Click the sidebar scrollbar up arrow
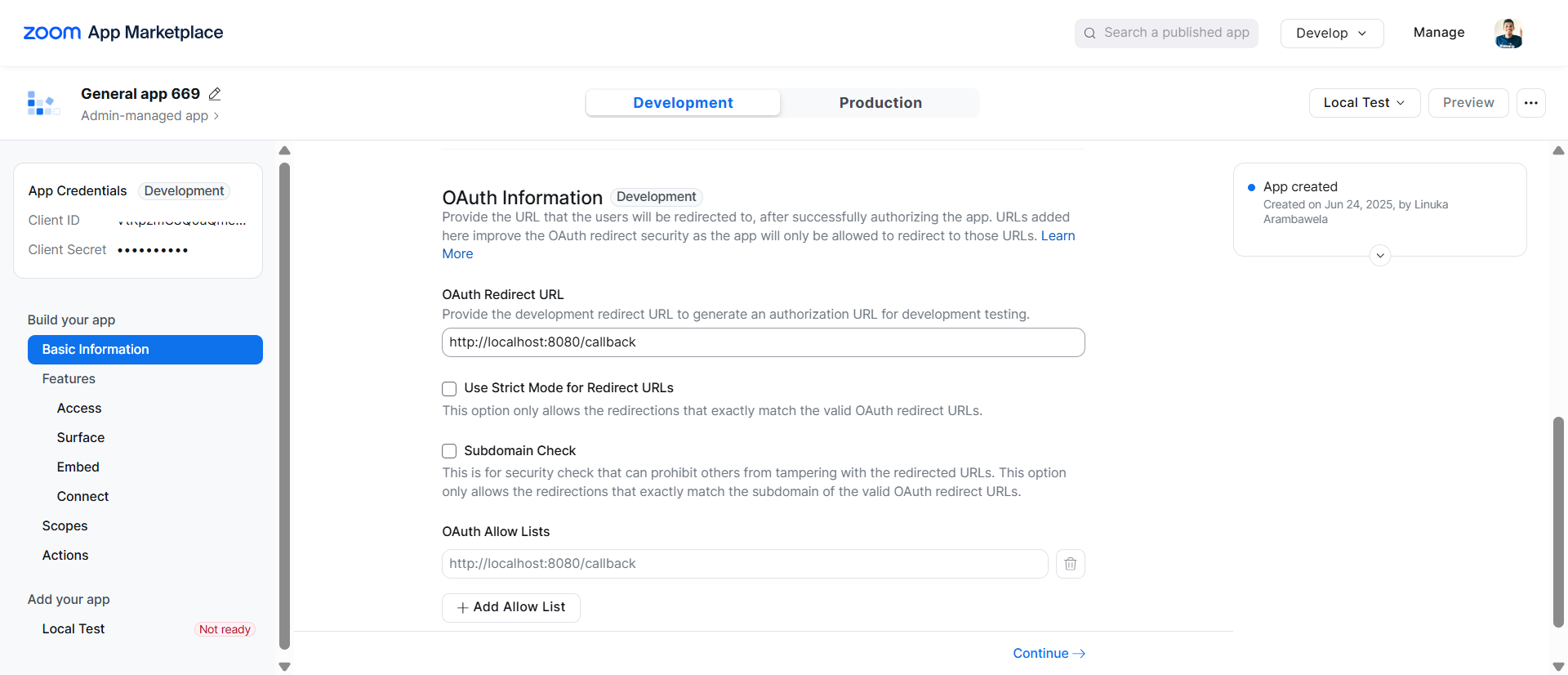1568x675 pixels. [x=284, y=150]
